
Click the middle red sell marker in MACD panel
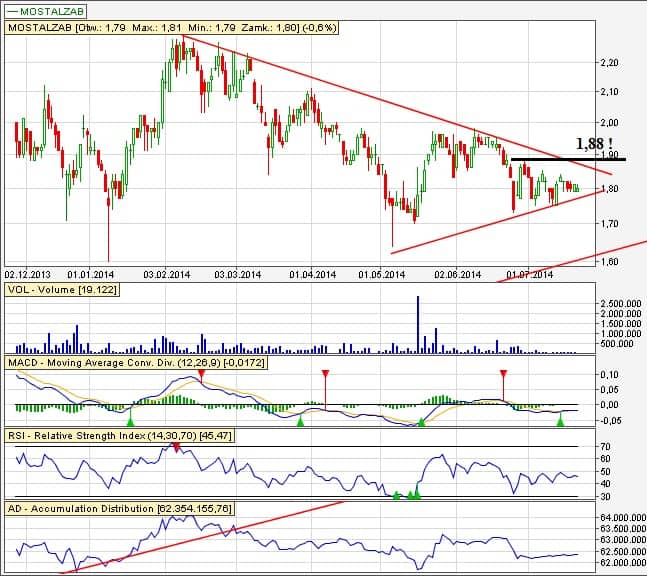pos(324,375)
